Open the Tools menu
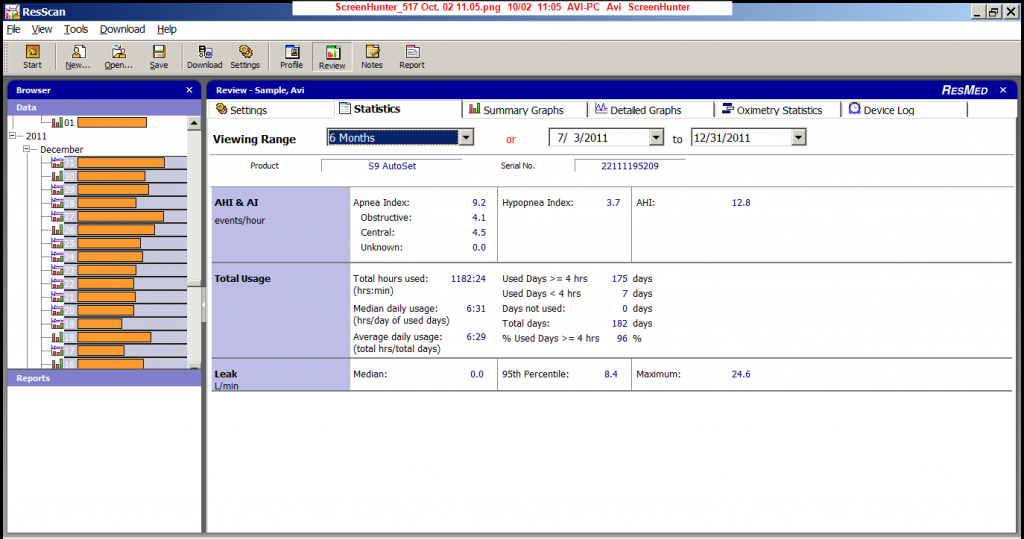This screenshot has height=539, width=1024. [76, 29]
